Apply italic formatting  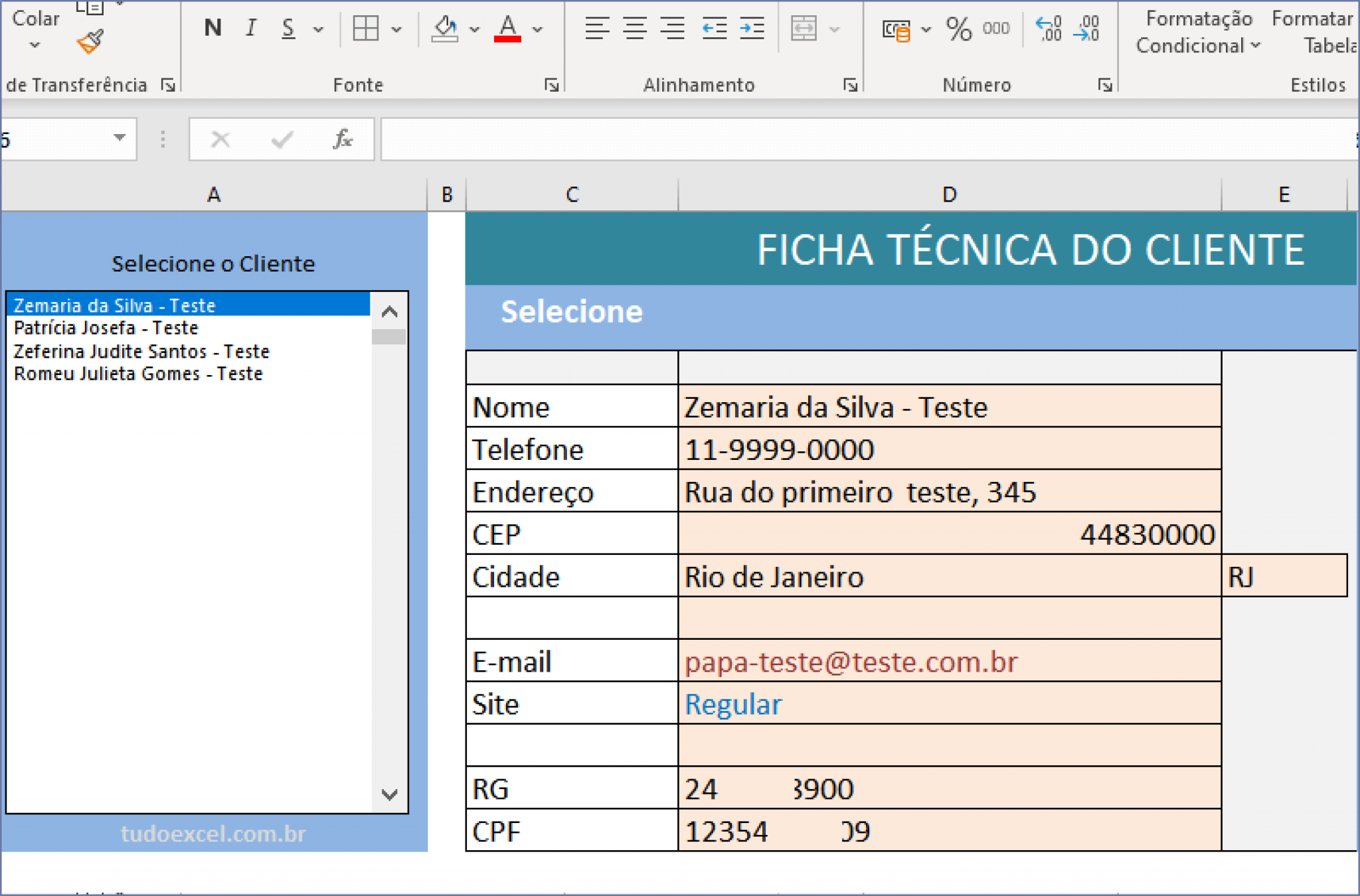tap(250, 28)
